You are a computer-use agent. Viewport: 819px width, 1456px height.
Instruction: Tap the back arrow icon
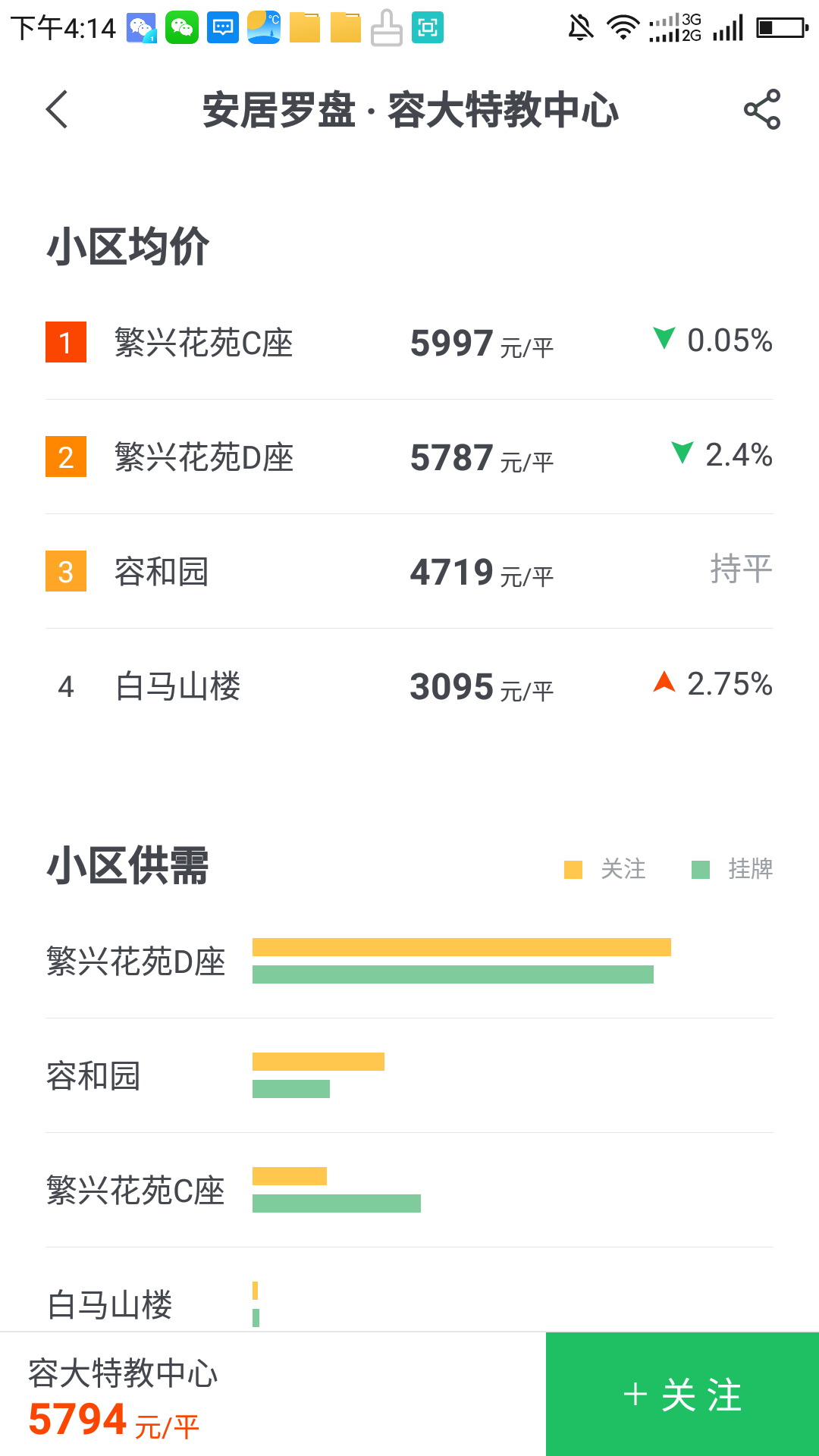[x=58, y=109]
